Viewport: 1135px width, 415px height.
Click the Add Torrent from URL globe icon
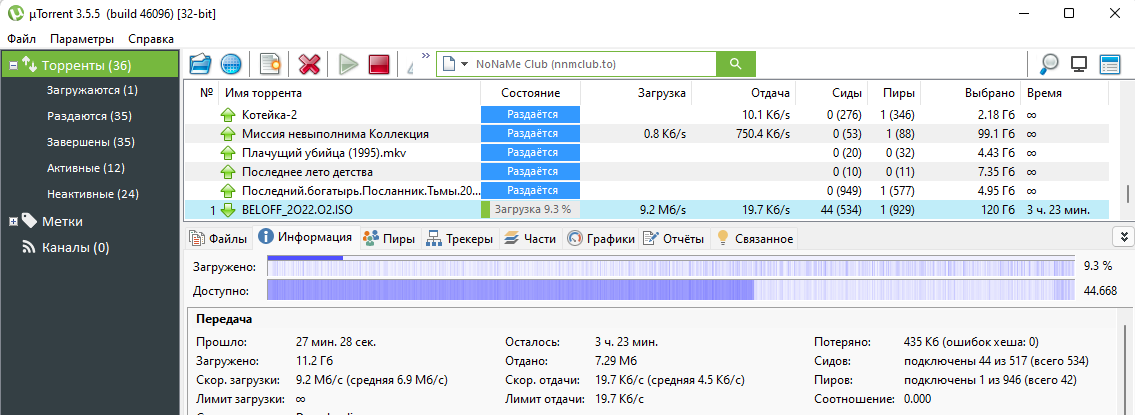[x=231, y=64]
